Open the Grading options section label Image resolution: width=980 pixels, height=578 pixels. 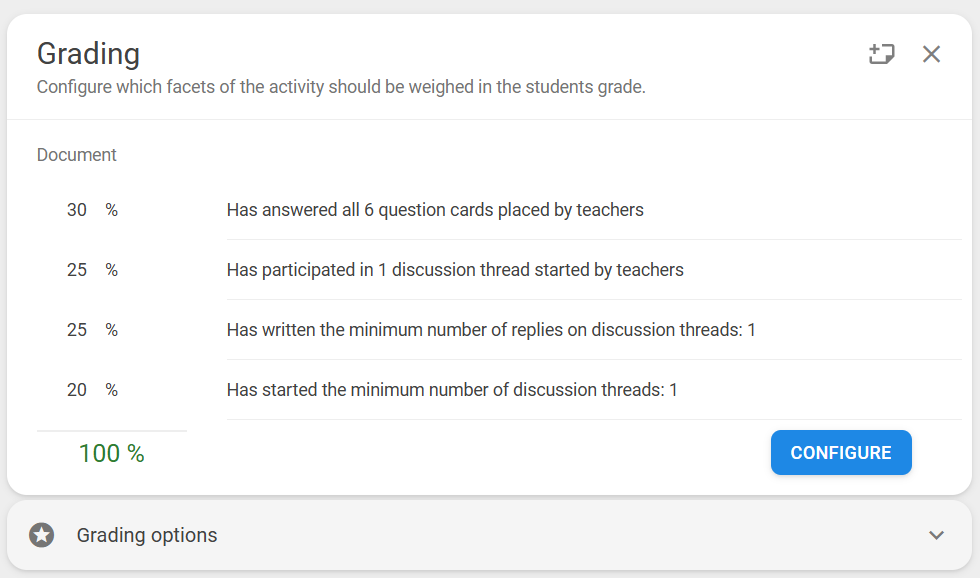coord(147,535)
